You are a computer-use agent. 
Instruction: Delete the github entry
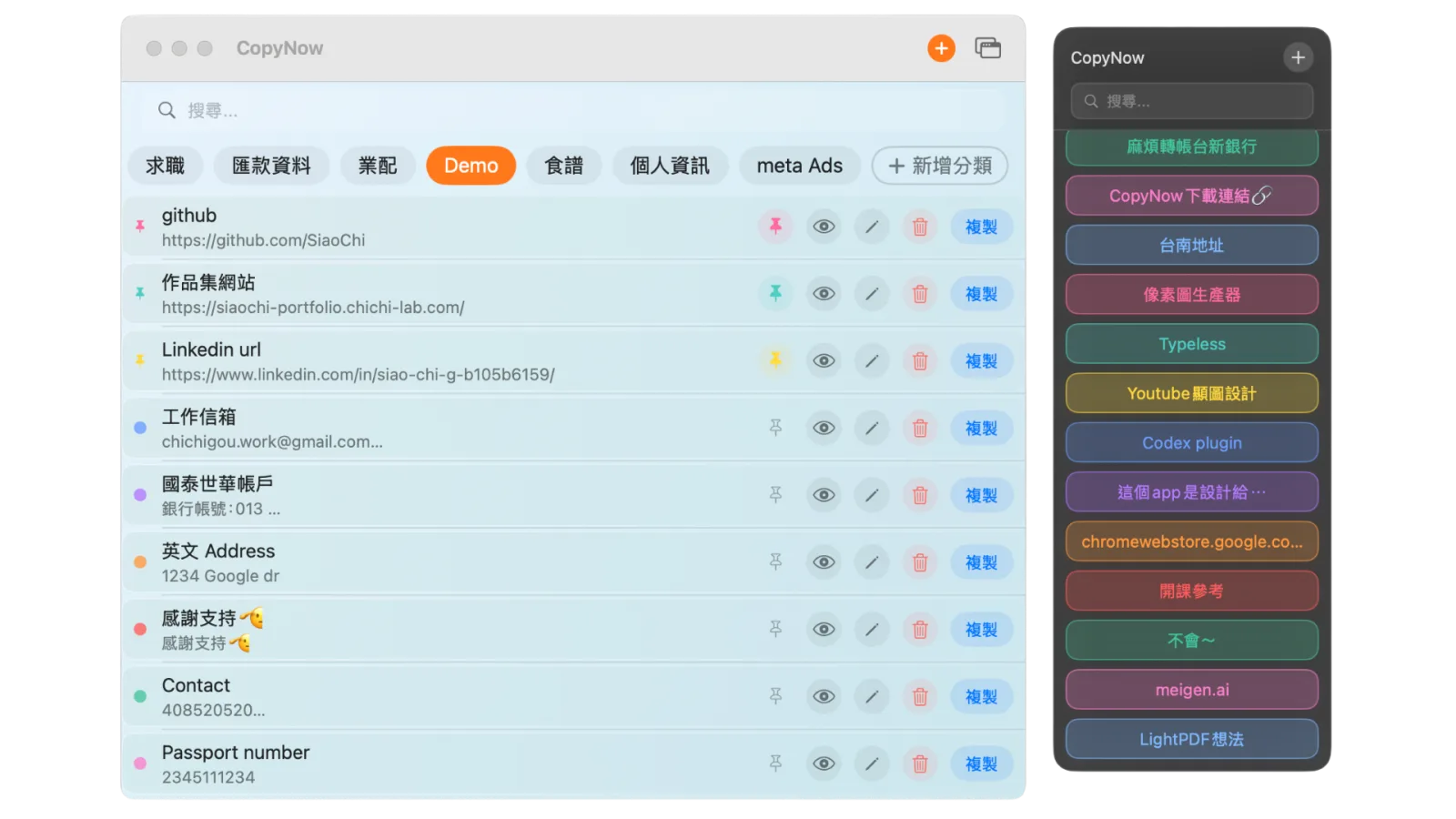tap(920, 227)
